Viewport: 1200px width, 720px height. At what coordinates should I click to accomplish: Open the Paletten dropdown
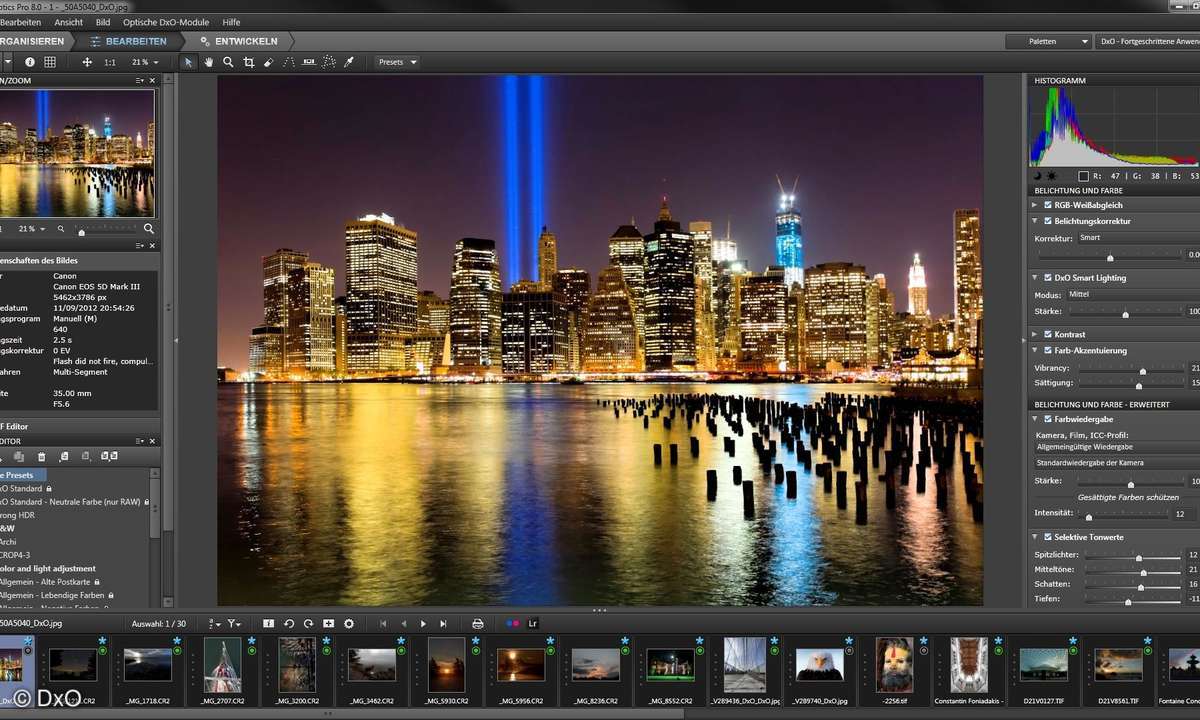[x=1049, y=41]
